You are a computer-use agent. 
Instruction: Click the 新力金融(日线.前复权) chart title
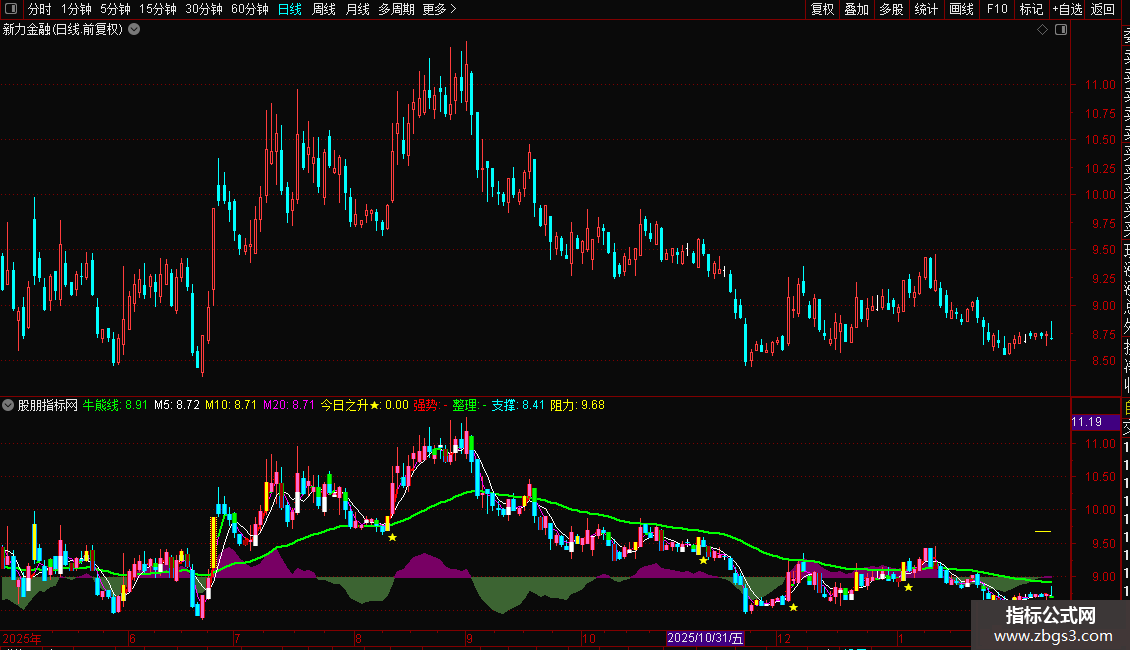click(x=63, y=30)
